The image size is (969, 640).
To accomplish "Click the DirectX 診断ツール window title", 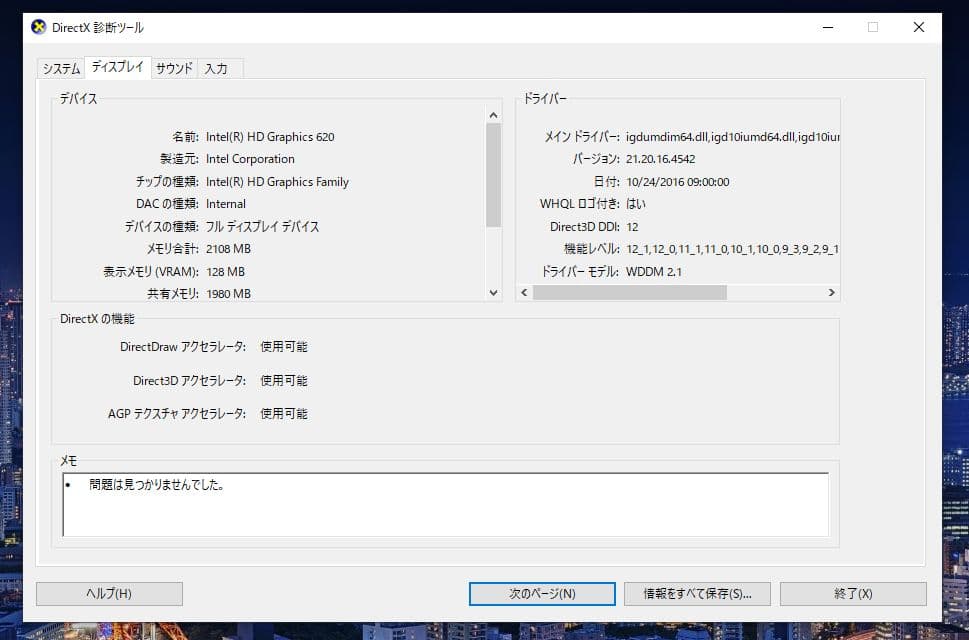I will [98, 27].
